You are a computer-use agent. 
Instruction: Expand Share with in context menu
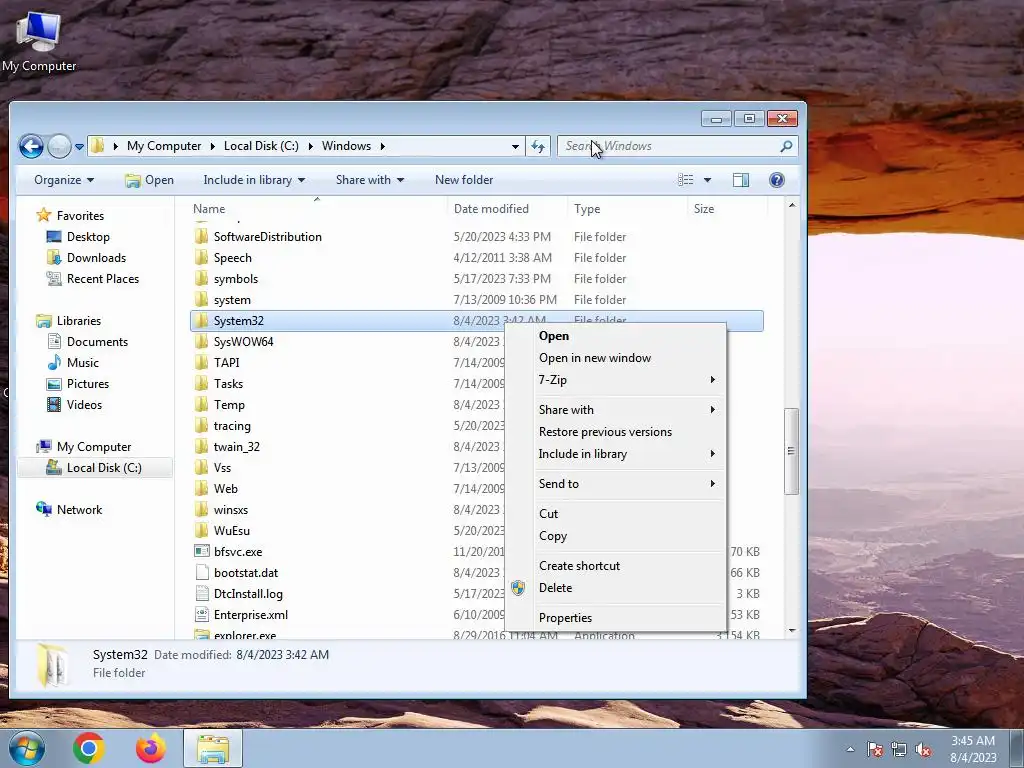[615, 409]
